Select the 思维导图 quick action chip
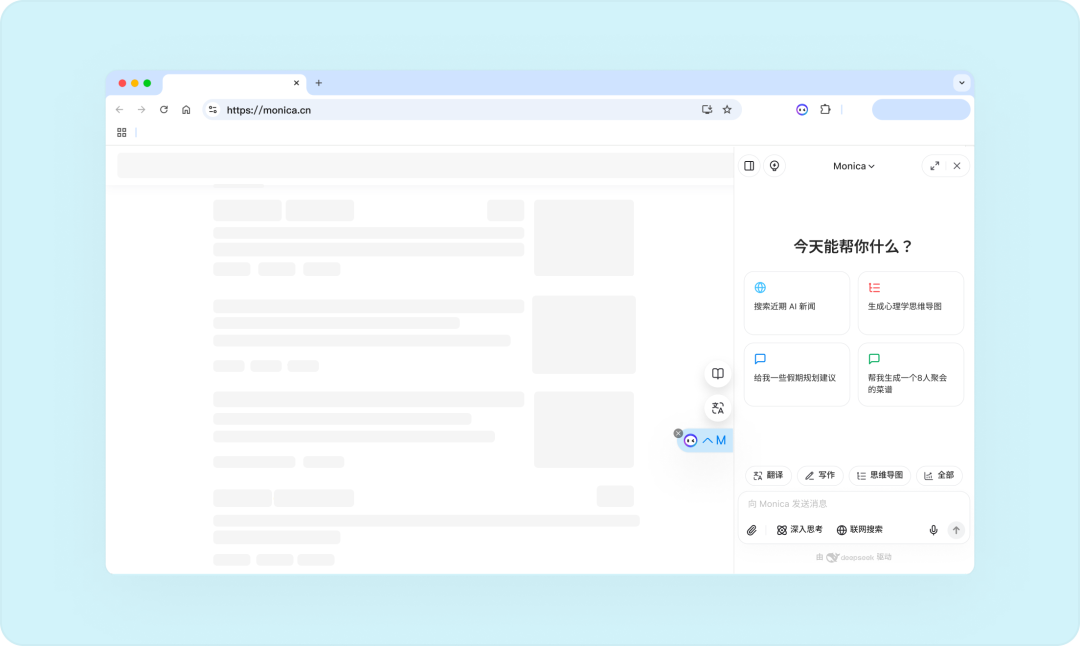 [x=880, y=475]
